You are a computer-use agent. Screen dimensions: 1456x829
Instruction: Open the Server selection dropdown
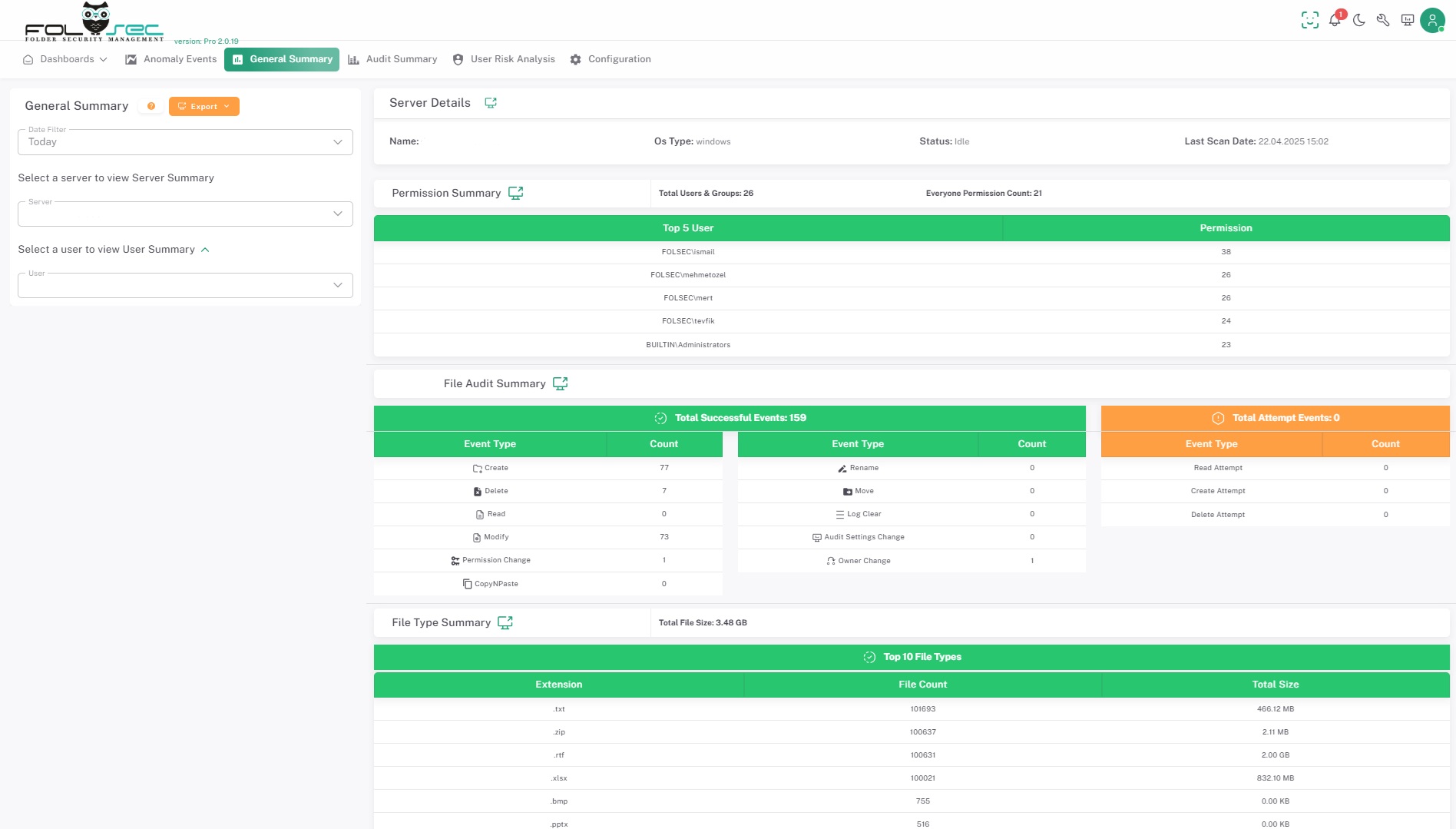point(185,214)
